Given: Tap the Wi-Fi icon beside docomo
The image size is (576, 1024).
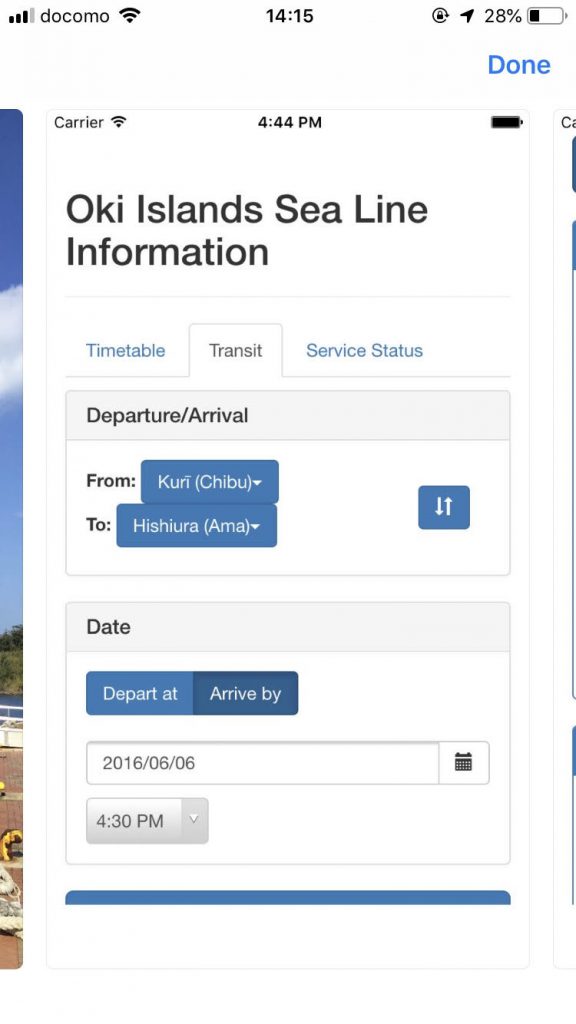Looking at the screenshot, I should [131, 16].
